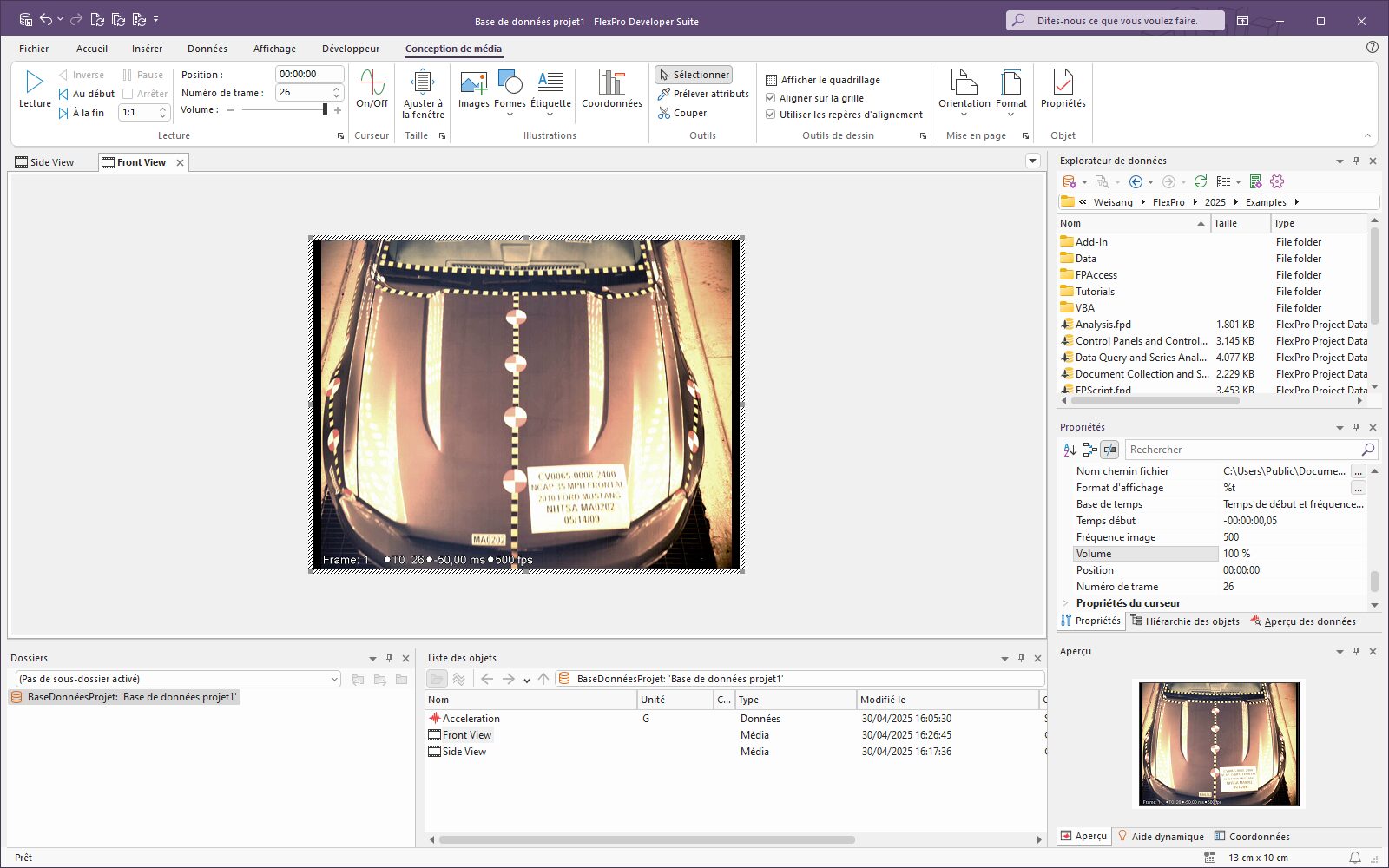Open the media Propriétés ribbon icon
The height and width of the screenshot is (868, 1389).
[1063, 83]
